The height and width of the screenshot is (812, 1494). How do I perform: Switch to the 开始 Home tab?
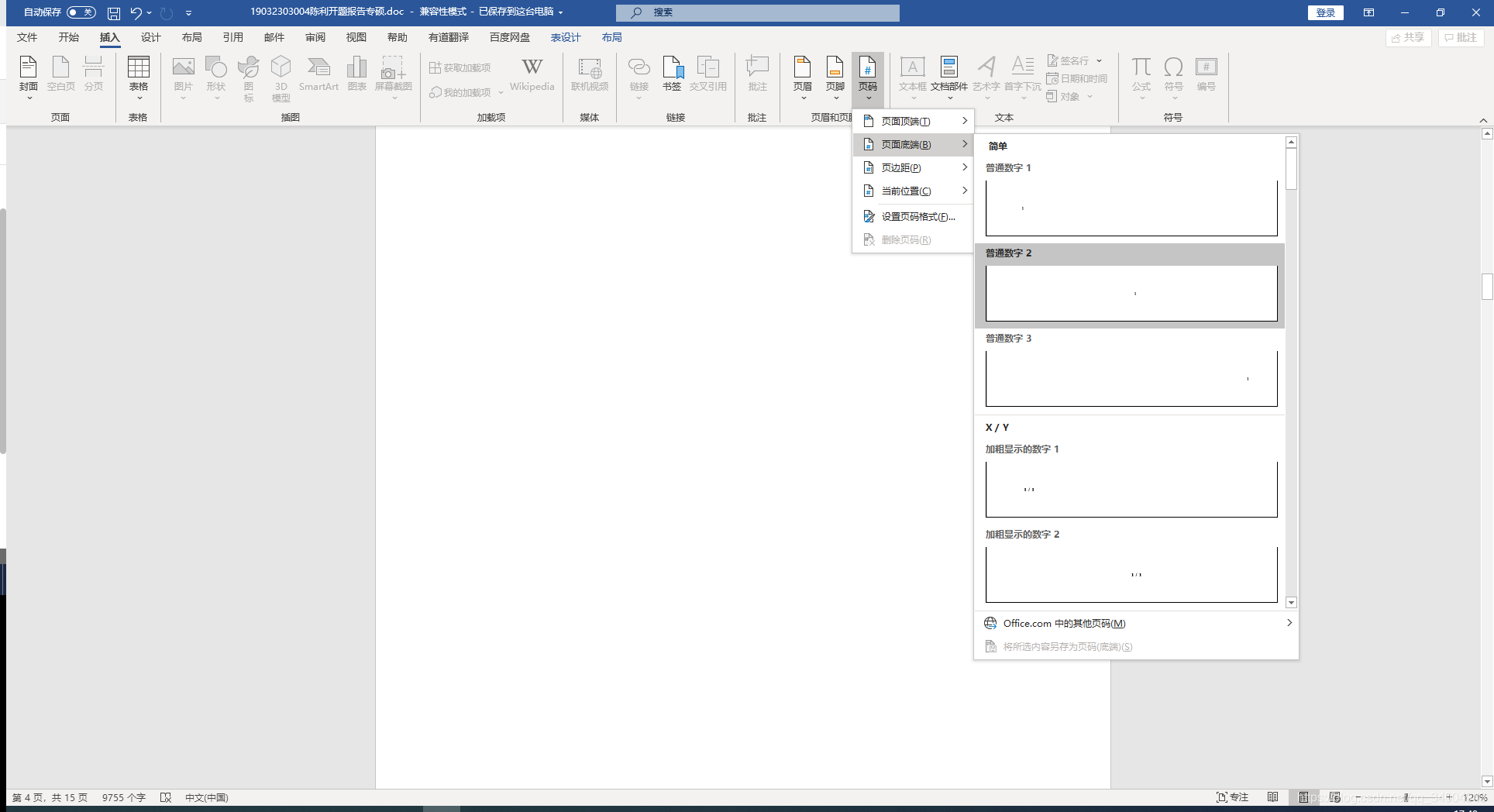click(69, 37)
